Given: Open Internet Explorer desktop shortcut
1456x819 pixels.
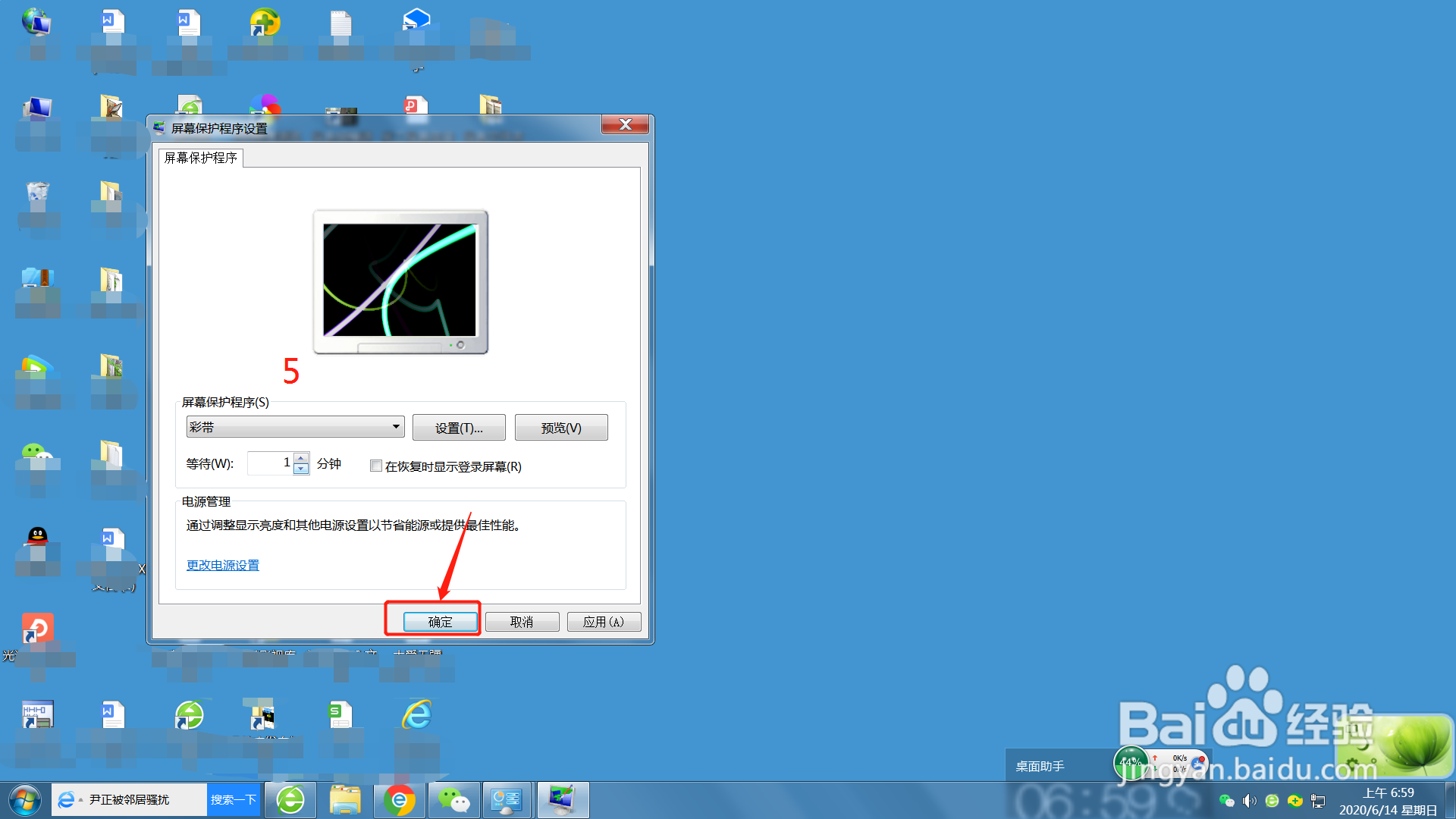Looking at the screenshot, I should click(416, 714).
